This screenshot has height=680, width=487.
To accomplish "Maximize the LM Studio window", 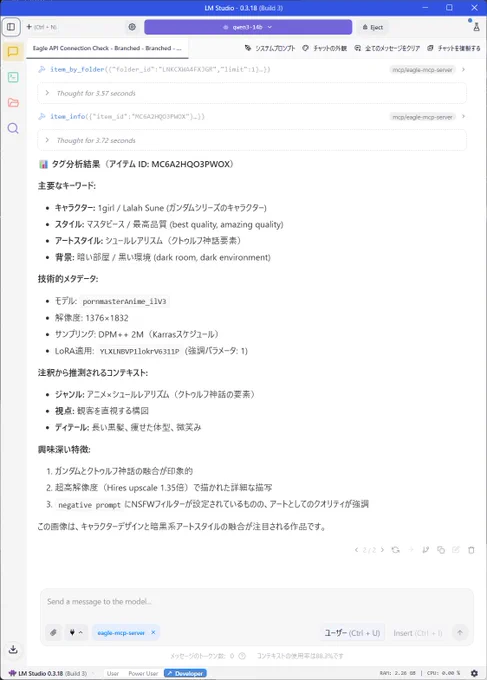I will (449, 8).
